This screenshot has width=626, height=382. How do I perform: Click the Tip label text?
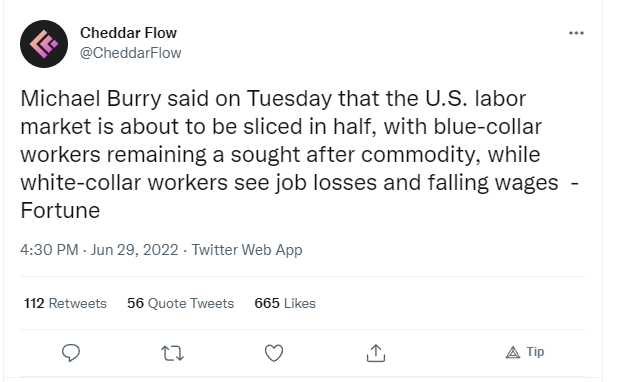click(x=535, y=352)
